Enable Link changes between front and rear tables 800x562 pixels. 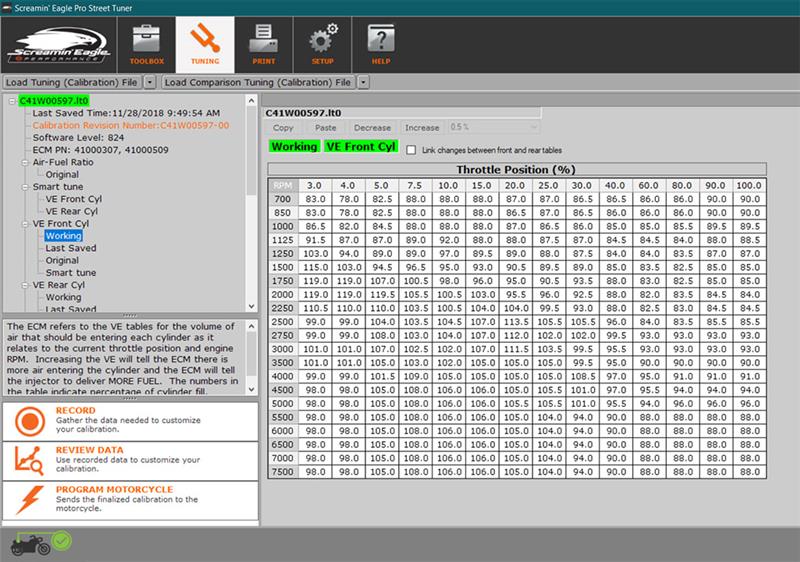[412, 149]
